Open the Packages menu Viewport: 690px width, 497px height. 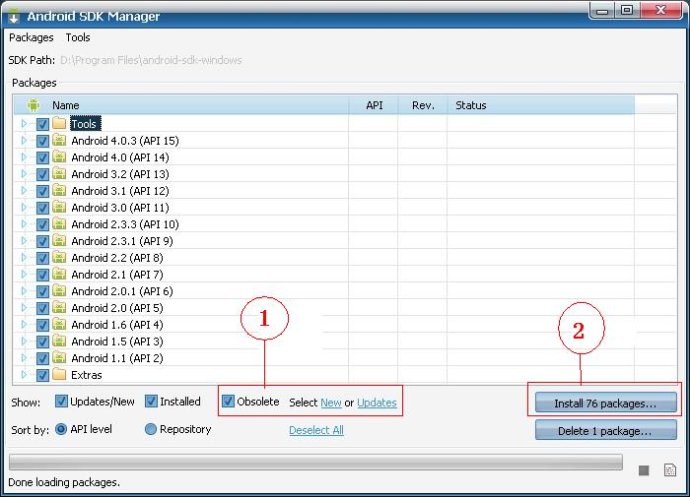31,38
